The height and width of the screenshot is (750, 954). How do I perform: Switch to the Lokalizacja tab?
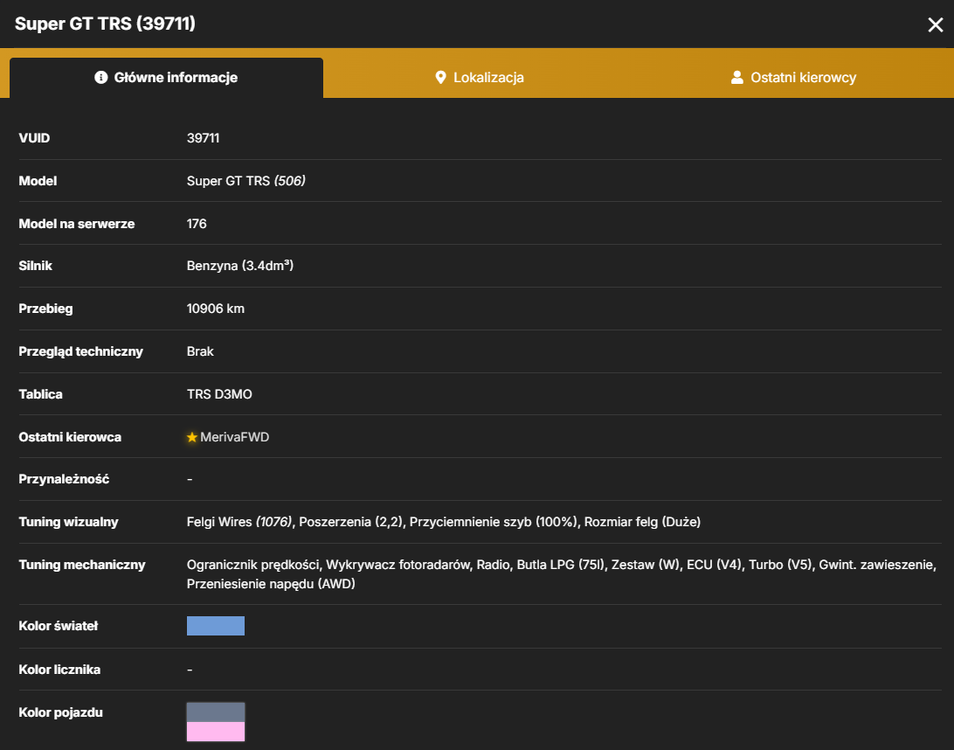click(479, 77)
